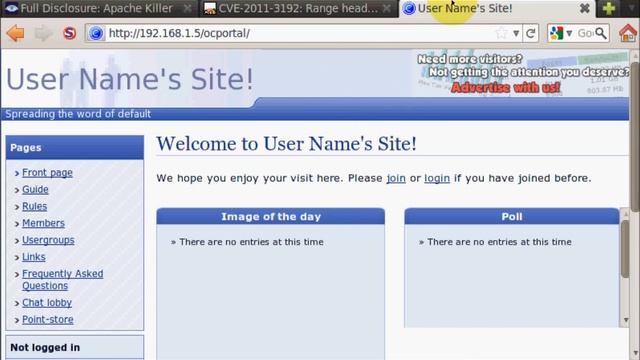Click the Image of the day header
The height and width of the screenshot is (360, 640).
[x=271, y=217]
